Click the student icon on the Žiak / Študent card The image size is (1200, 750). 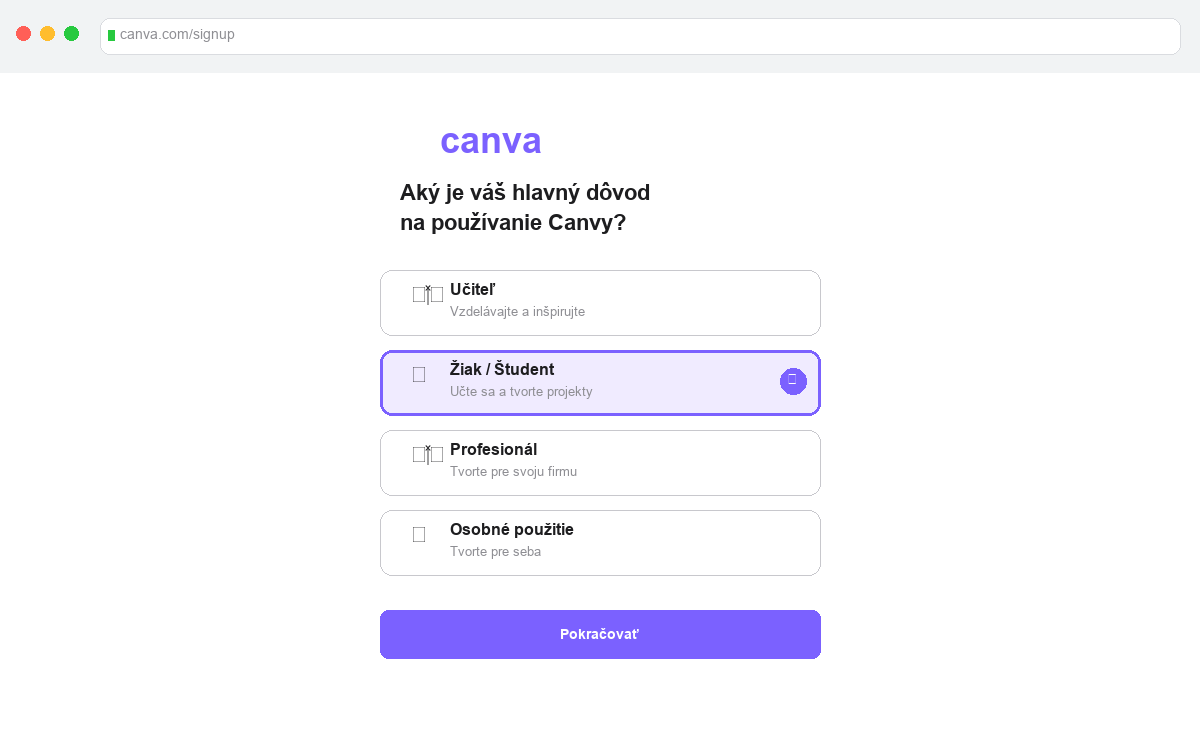[x=418, y=374]
